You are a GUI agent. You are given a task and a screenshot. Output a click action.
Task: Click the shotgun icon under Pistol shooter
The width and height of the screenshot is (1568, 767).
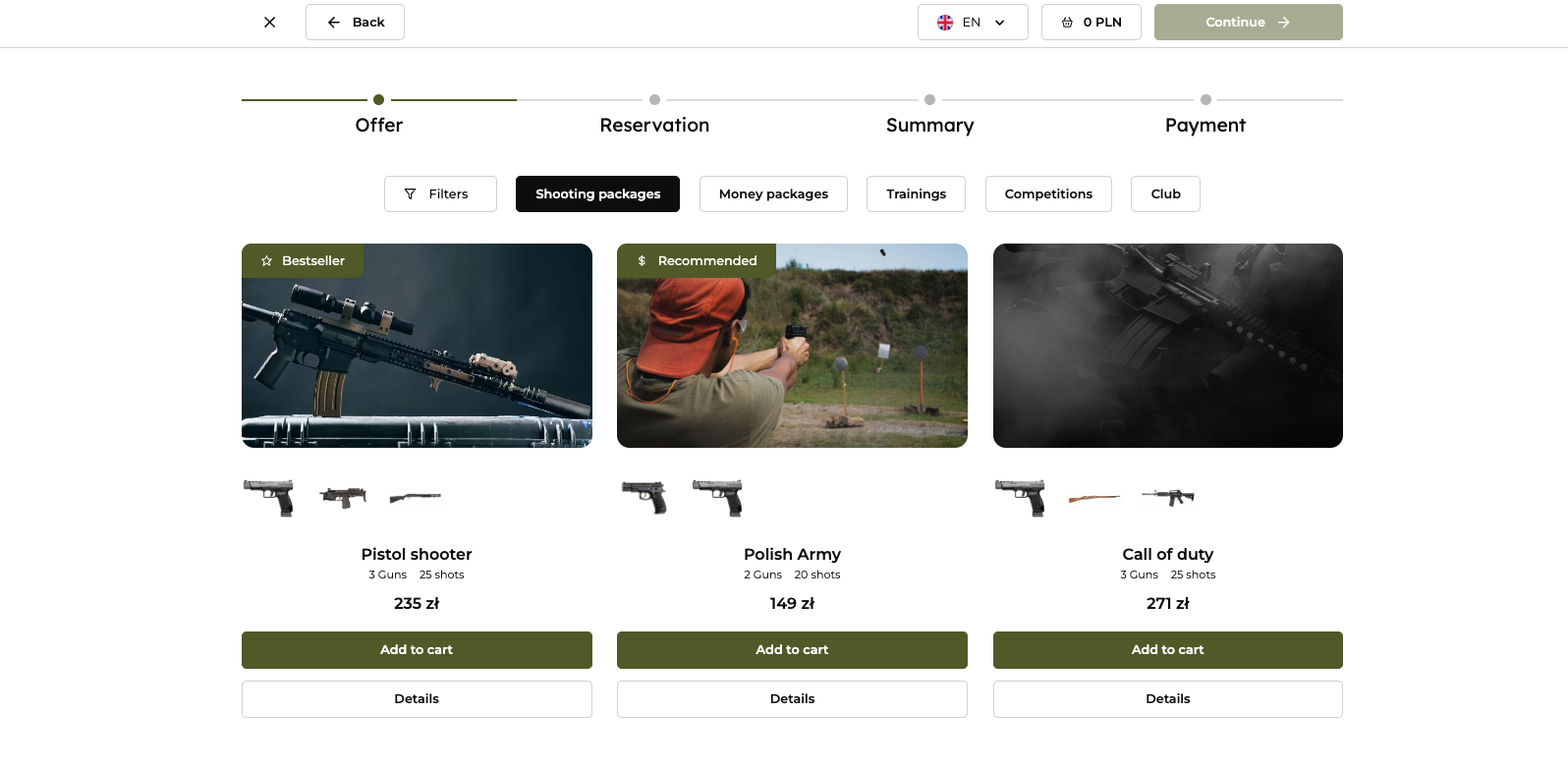(x=415, y=497)
